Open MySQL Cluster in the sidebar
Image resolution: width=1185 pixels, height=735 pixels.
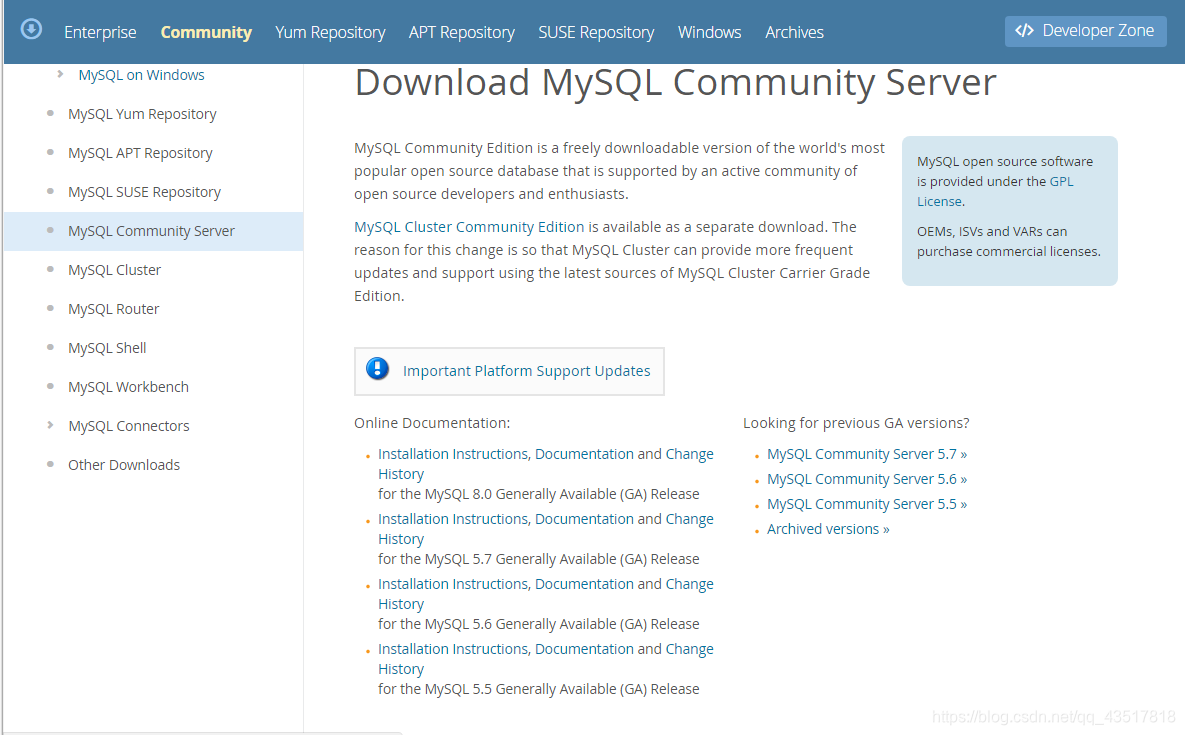coord(114,270)
